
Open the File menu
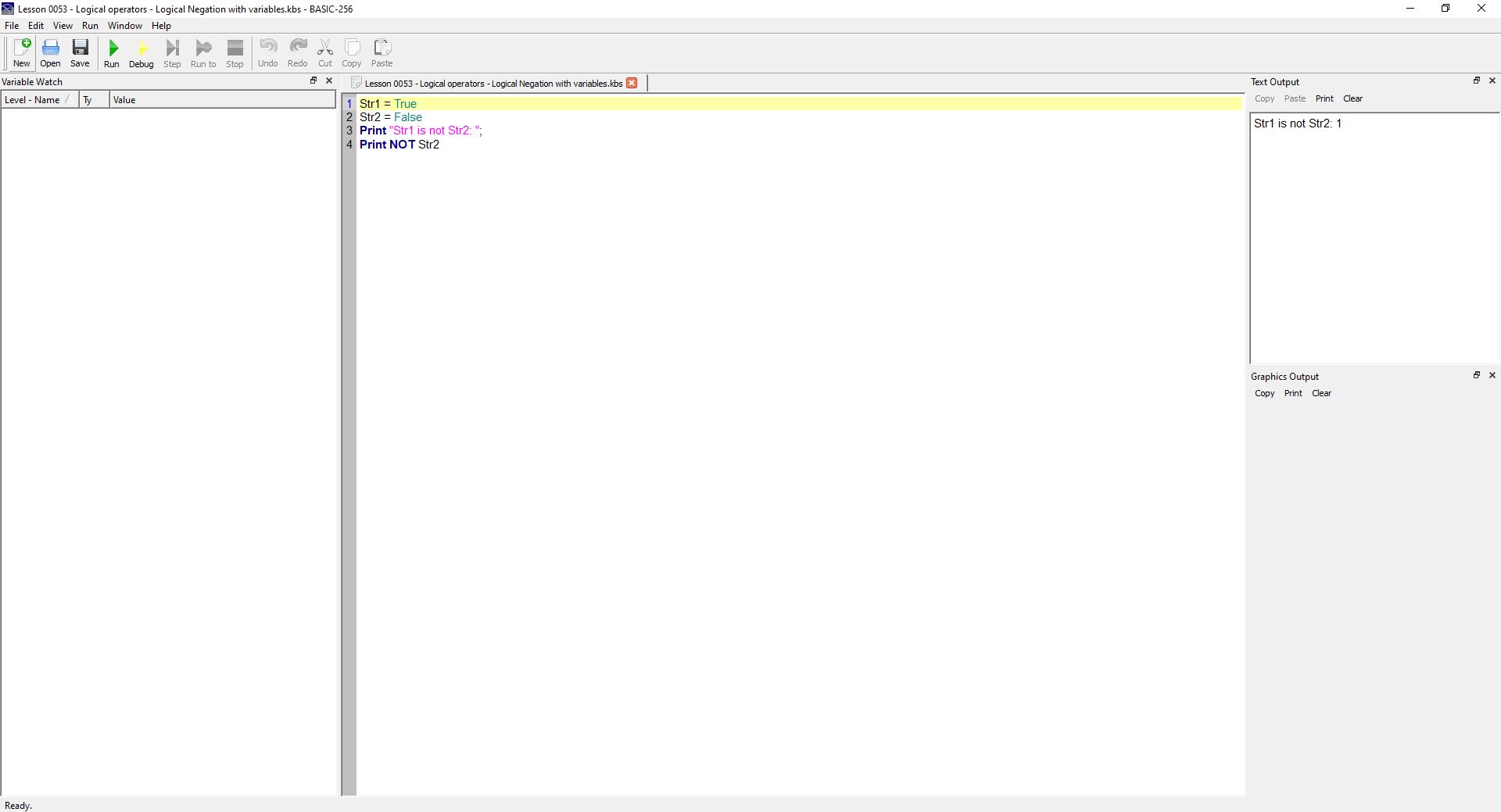coord(12,26)
